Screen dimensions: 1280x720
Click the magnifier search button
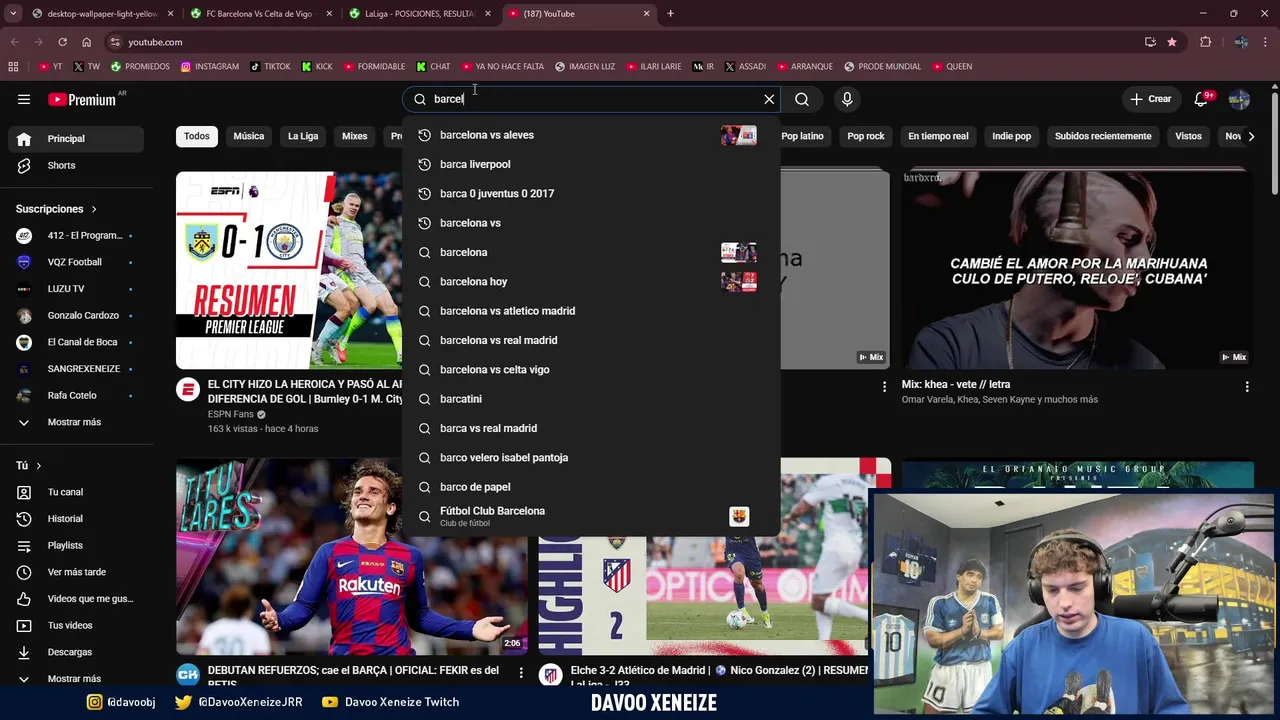click(802, 99)
